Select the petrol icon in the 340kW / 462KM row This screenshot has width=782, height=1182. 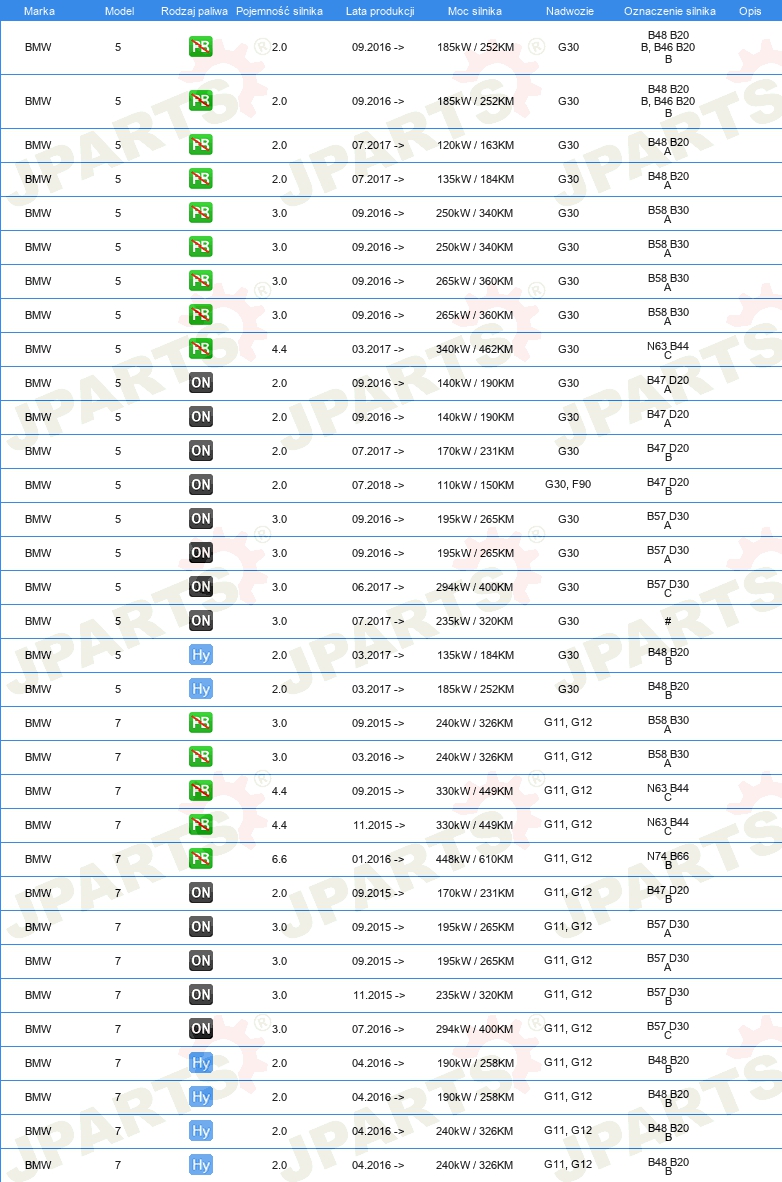point(201,348)
